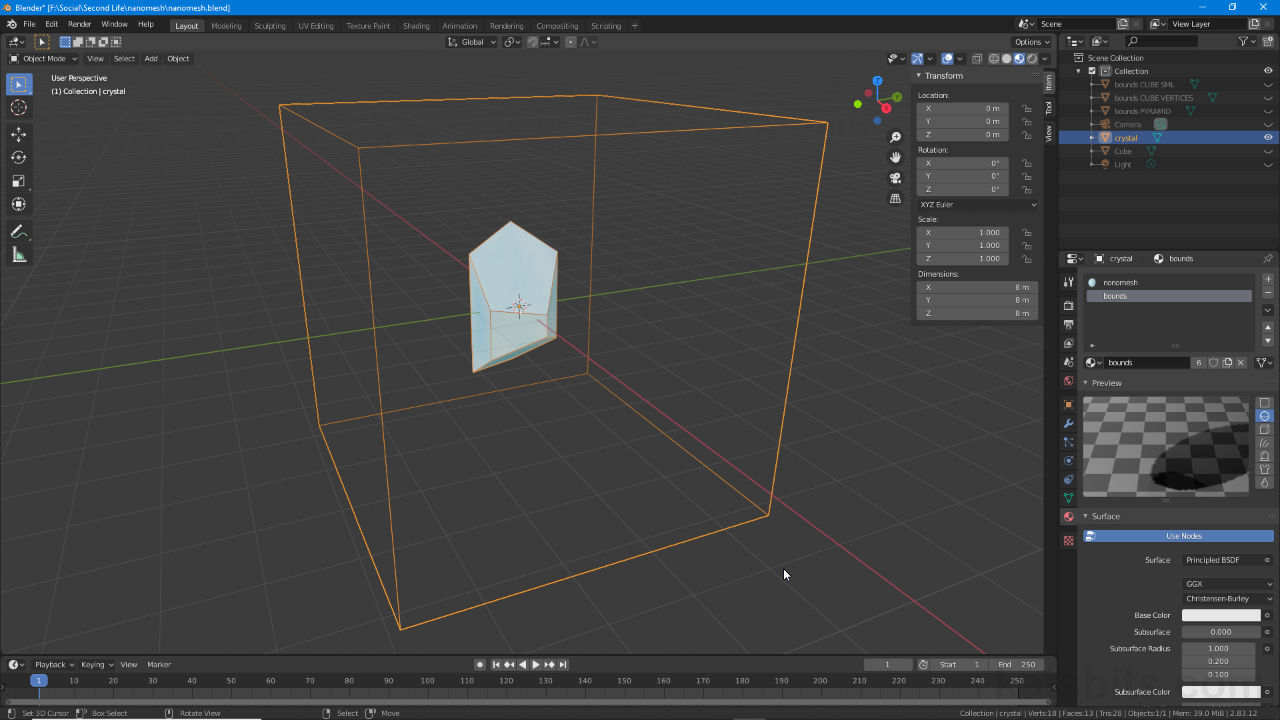The width and height of the screenshot is (1280, 720).
Task: Uncheck the Collection exclude checkbox
Action: pyautogui.click(x=1092, y=71)
